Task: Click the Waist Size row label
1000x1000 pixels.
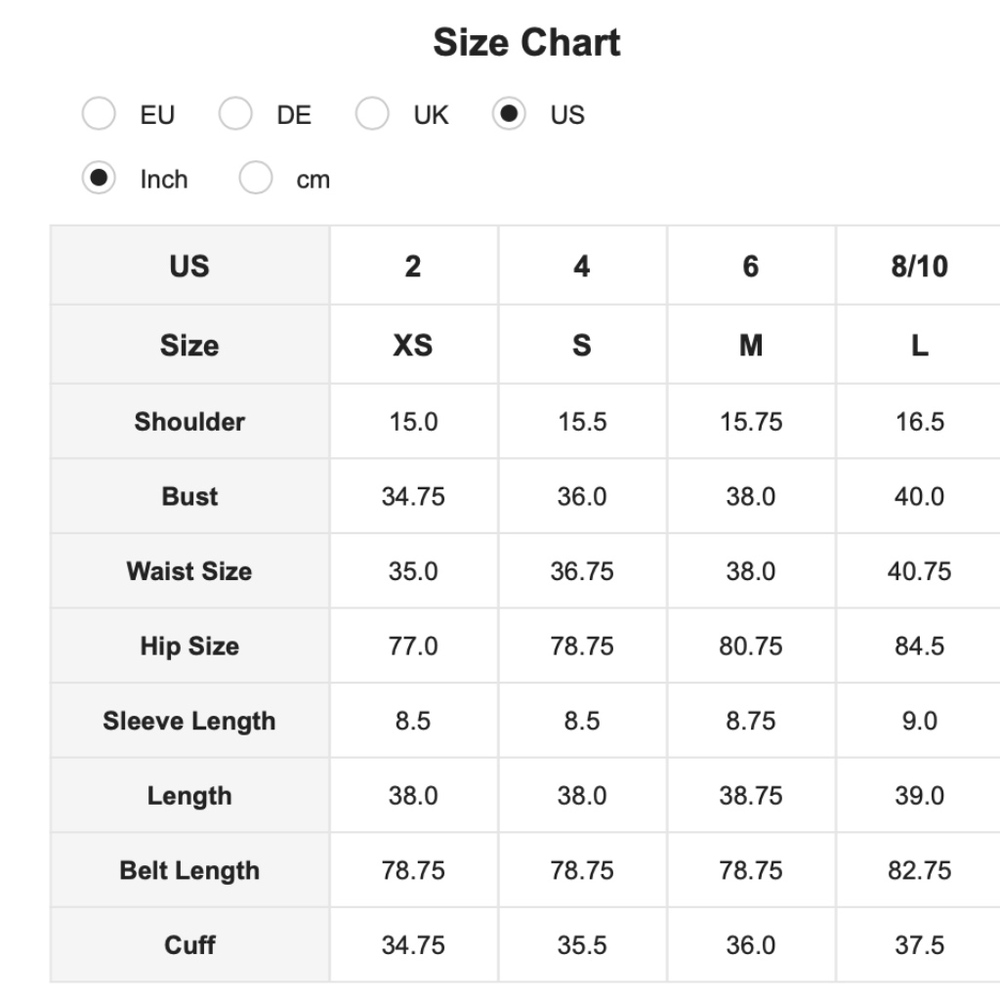Action: click(189, 571)
